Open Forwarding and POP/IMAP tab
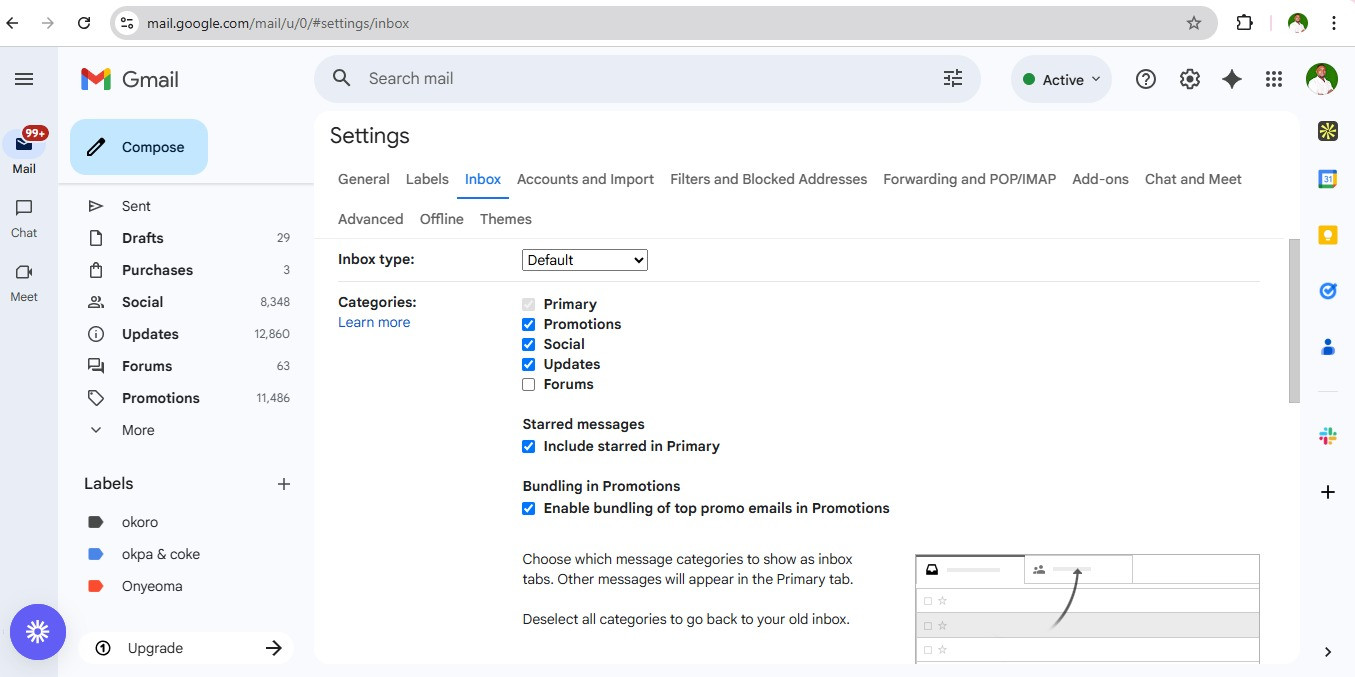The image size is (1355, 677). tap(969, 179)
